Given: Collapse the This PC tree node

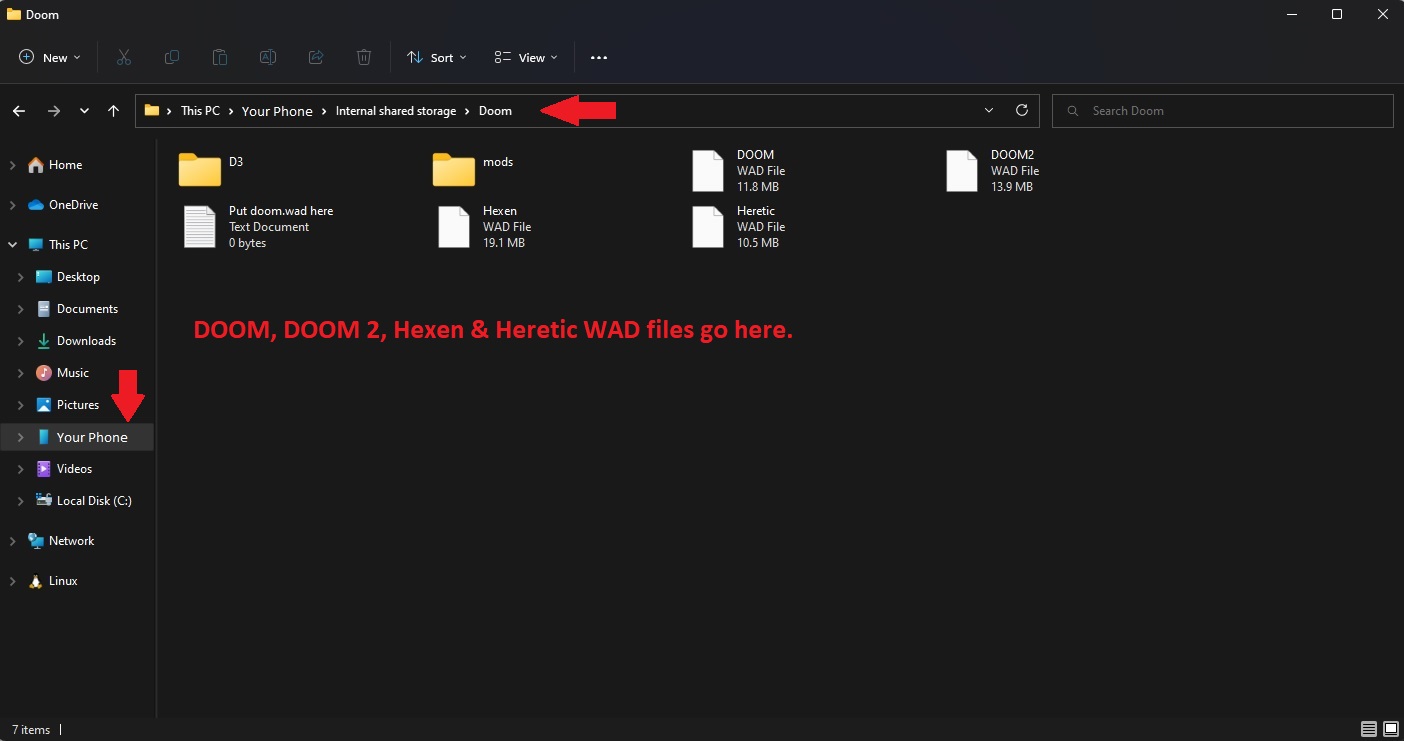Looking at the screenshot, I should (13, 245).
